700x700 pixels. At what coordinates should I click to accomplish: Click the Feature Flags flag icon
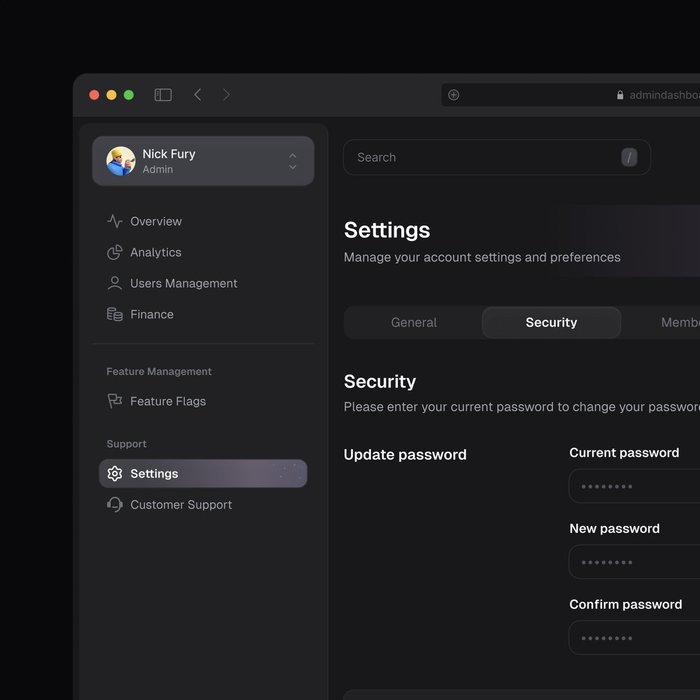pos(115,401)
